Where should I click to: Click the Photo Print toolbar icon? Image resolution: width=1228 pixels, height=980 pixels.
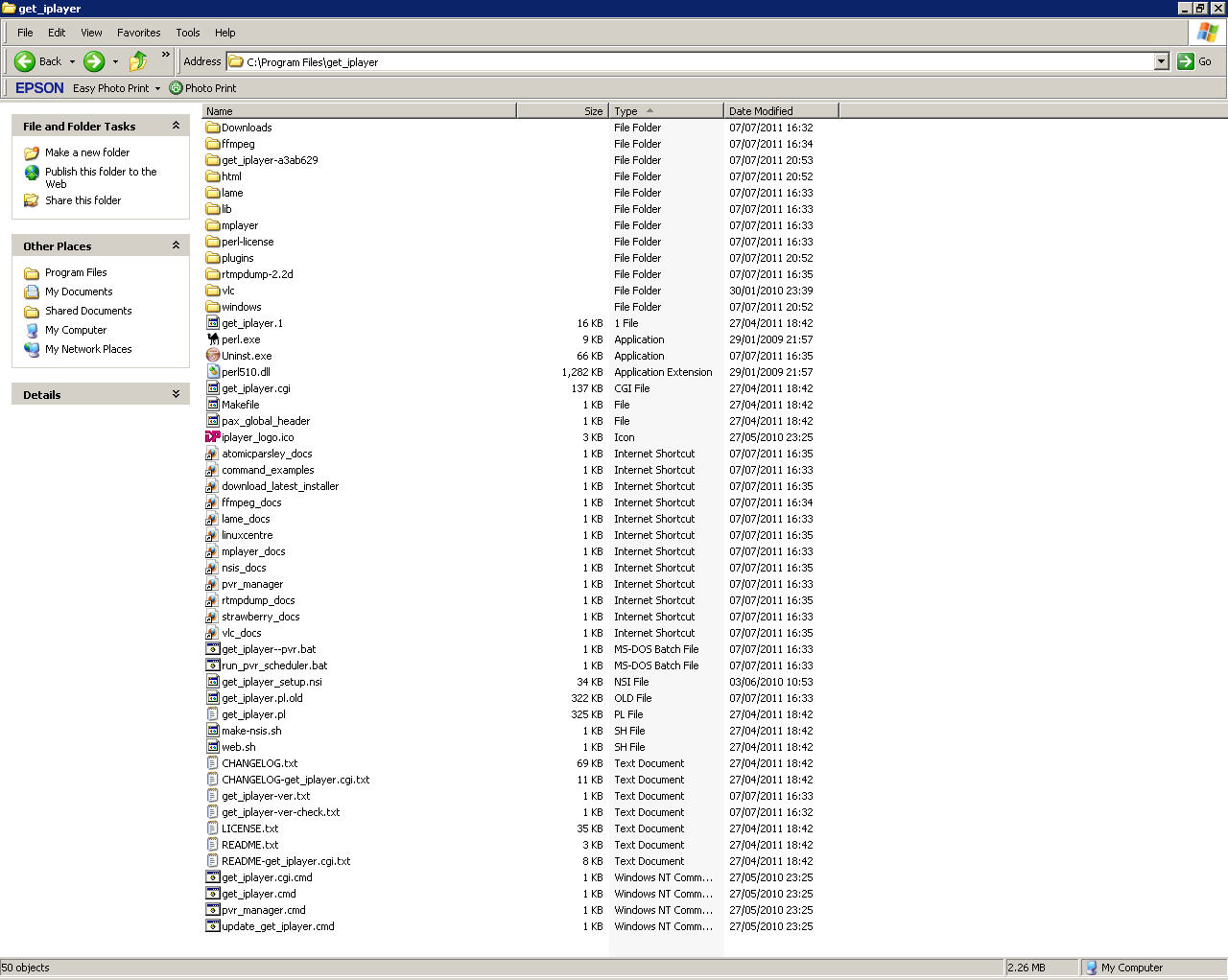coord(176,88)
